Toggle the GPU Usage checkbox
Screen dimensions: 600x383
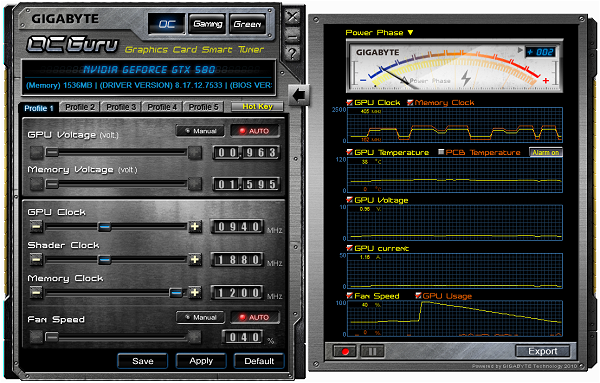tap(418, 295)
